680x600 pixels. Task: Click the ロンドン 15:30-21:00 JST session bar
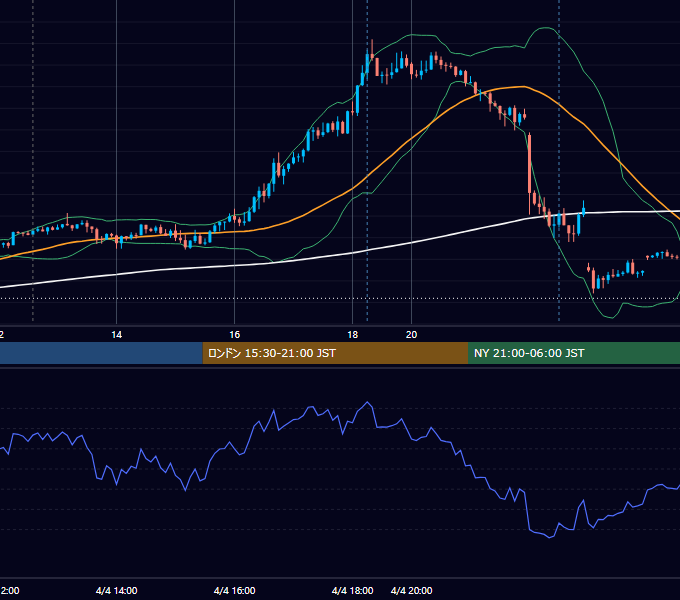335,353
